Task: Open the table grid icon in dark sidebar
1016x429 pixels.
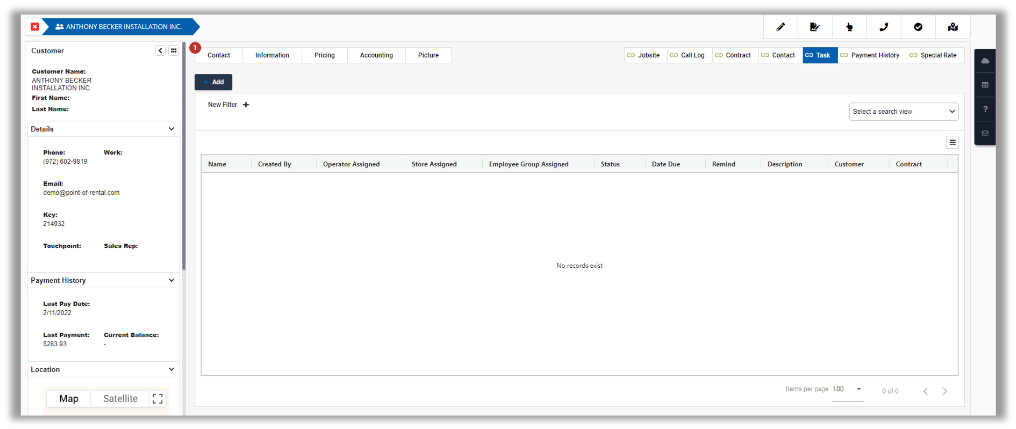Action: point(986,85)
